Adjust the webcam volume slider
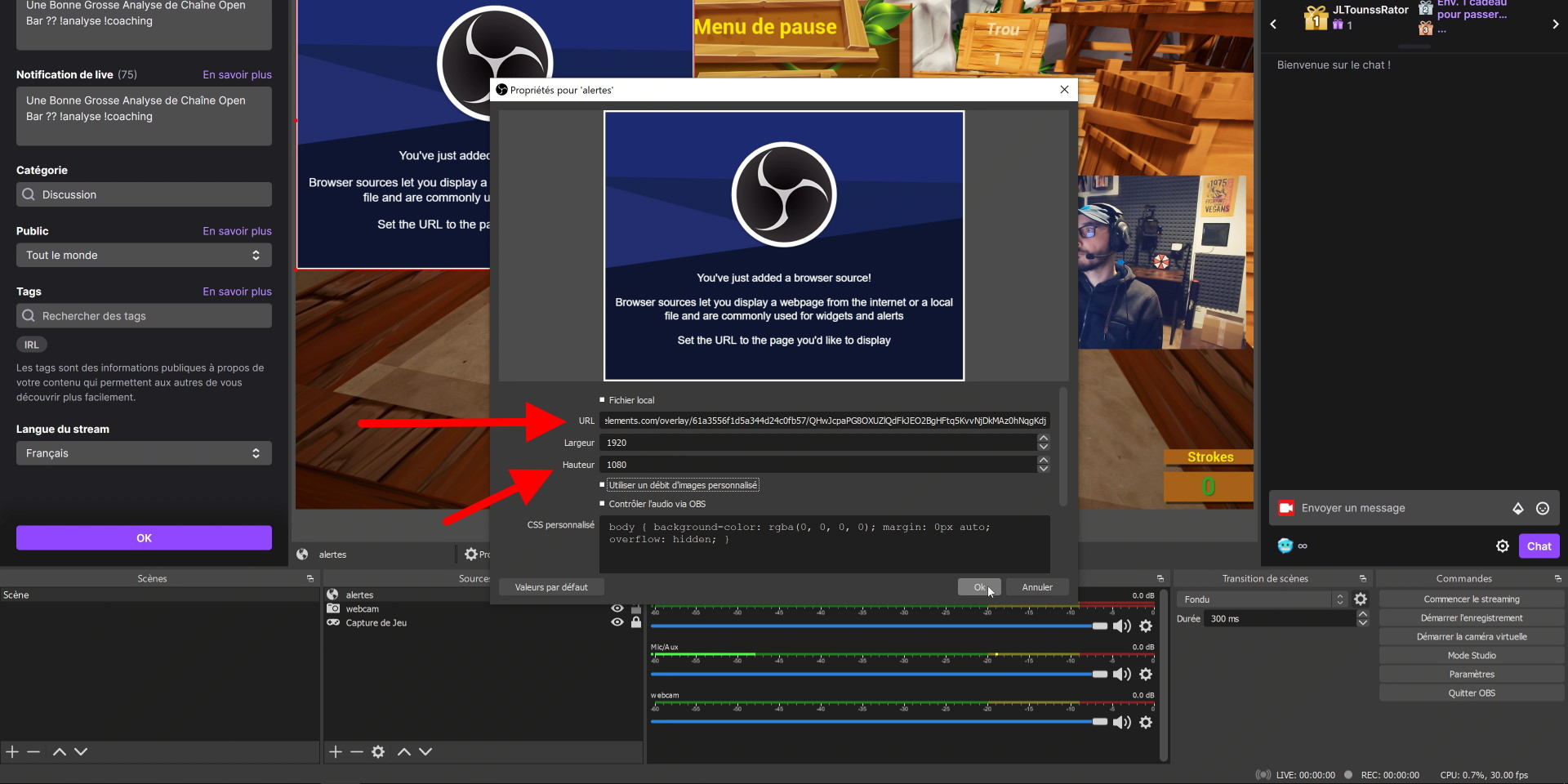Screen dimensions: 1568x784 (879, 722)
